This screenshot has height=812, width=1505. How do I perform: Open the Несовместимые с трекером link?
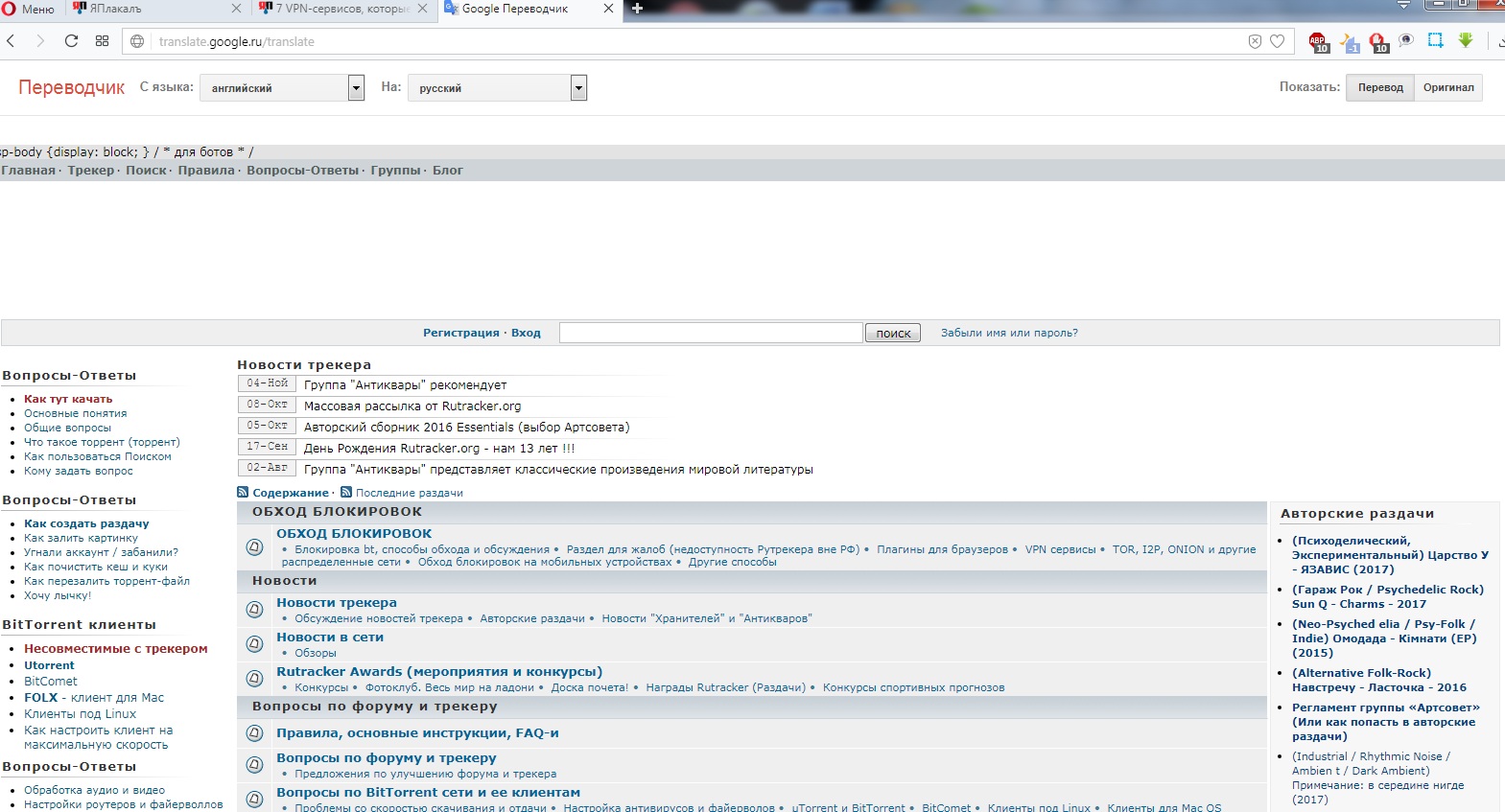(116, 649)
